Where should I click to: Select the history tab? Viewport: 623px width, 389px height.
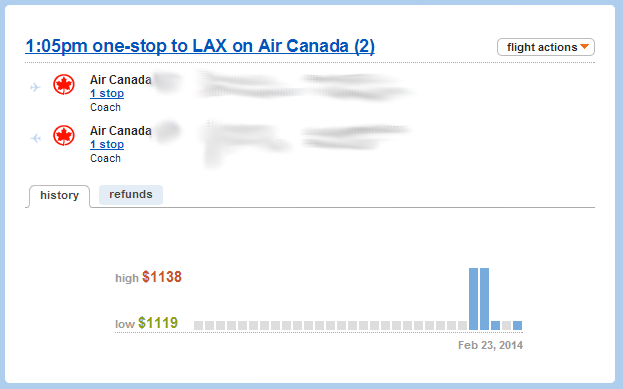tap(59, 195)
